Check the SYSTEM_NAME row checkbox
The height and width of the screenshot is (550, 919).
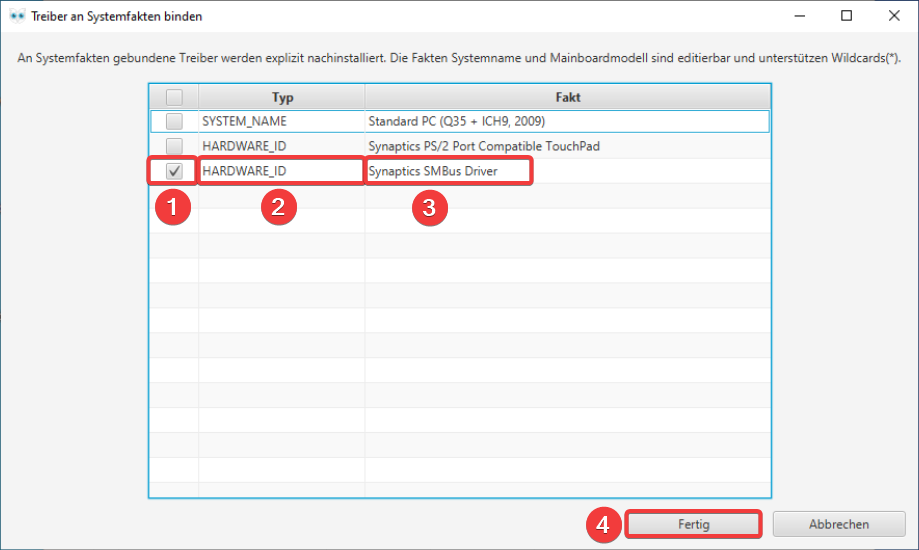pos(174,121)
